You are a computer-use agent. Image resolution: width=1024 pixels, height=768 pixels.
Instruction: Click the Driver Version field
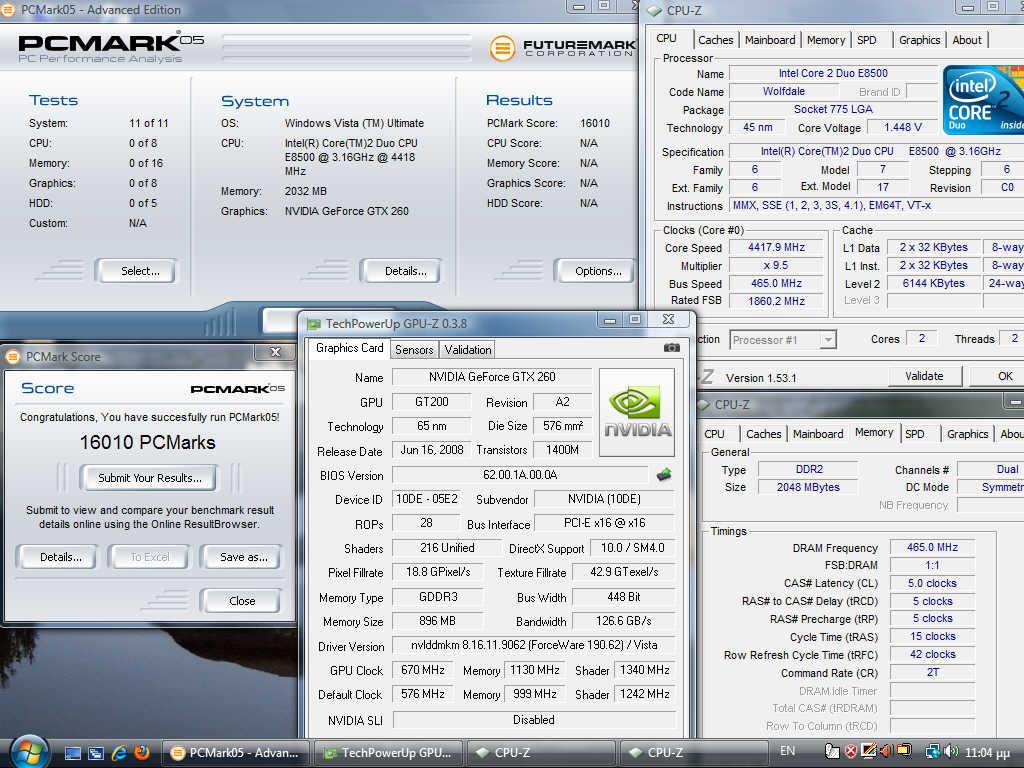[534, 645]
